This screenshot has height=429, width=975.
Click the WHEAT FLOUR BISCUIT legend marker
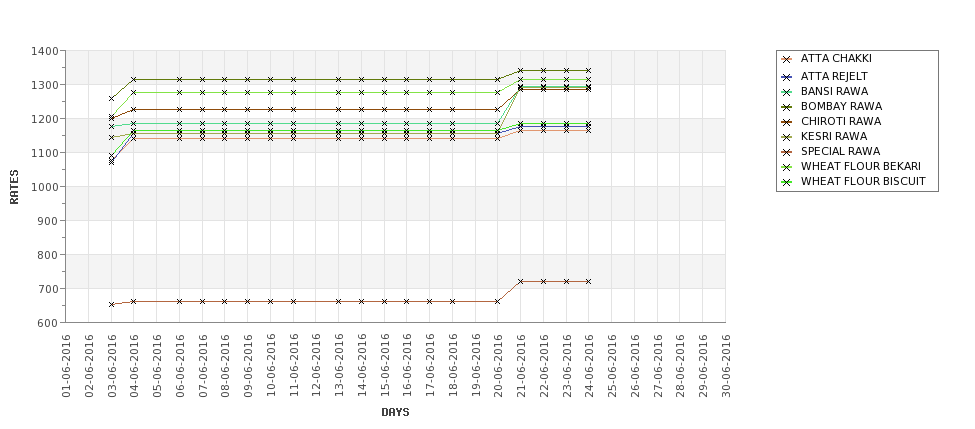787,182
